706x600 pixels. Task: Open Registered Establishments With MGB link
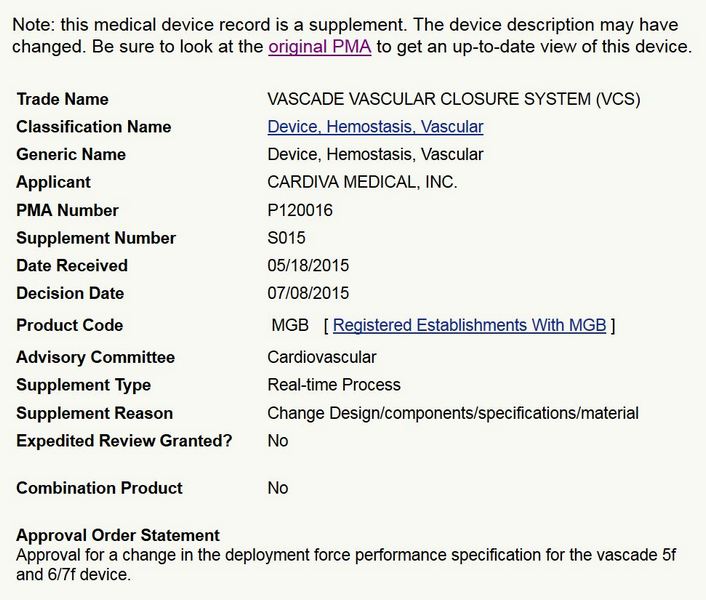point(469,325)
